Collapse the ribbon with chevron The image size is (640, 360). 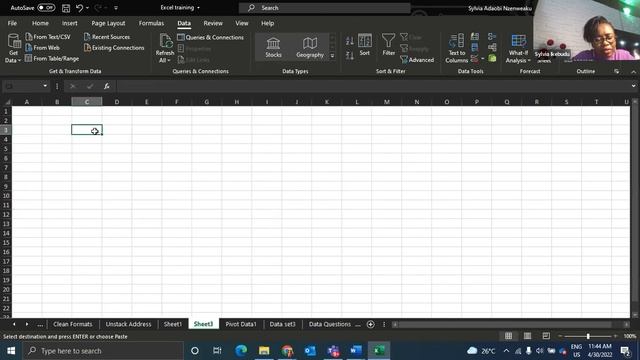pos(633,72)
